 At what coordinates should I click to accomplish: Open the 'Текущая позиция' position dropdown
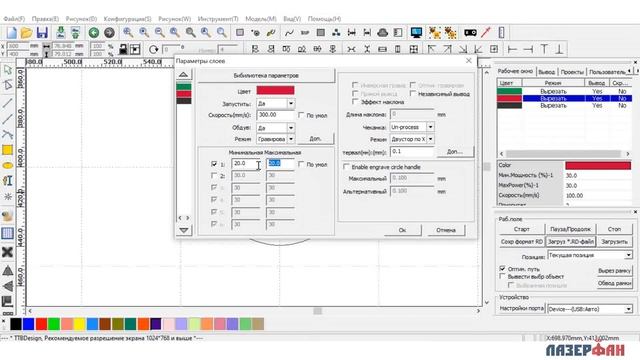(x=628, y=255)
